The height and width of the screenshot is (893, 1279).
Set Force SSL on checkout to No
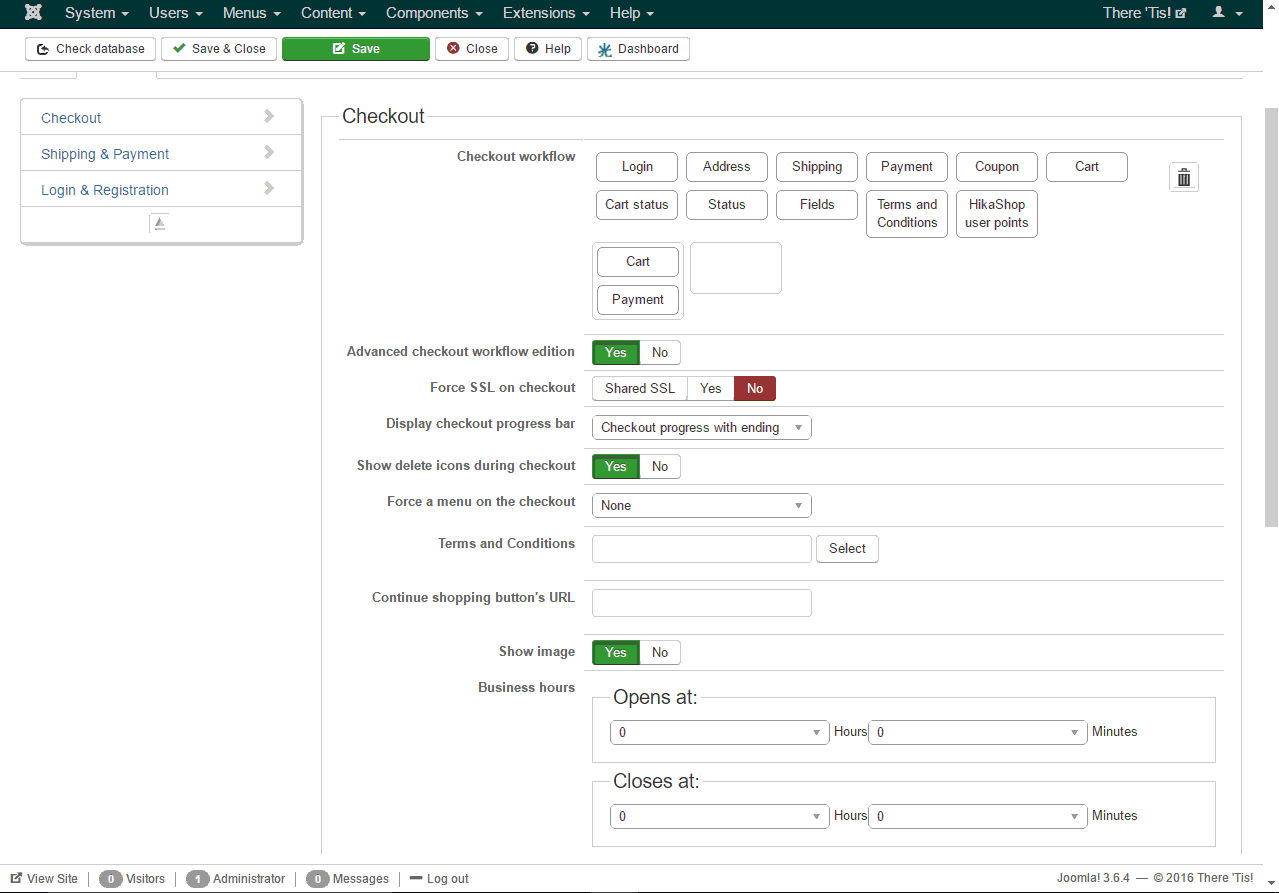(755, 388)
